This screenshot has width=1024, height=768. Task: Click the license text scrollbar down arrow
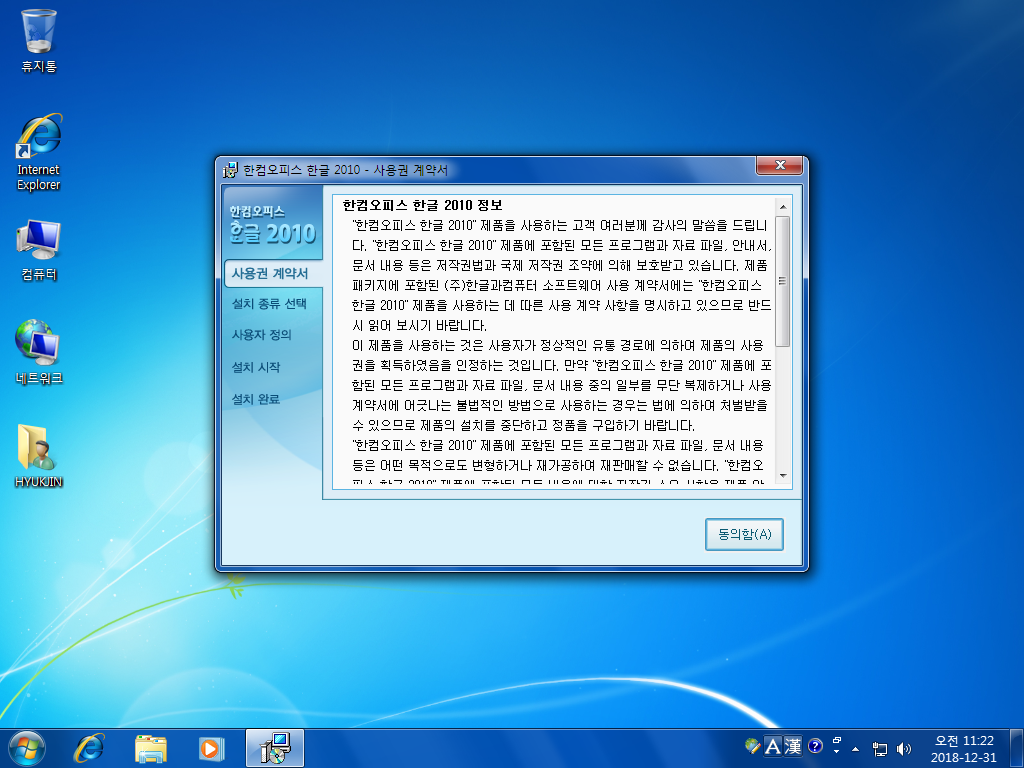click(782, 476)
